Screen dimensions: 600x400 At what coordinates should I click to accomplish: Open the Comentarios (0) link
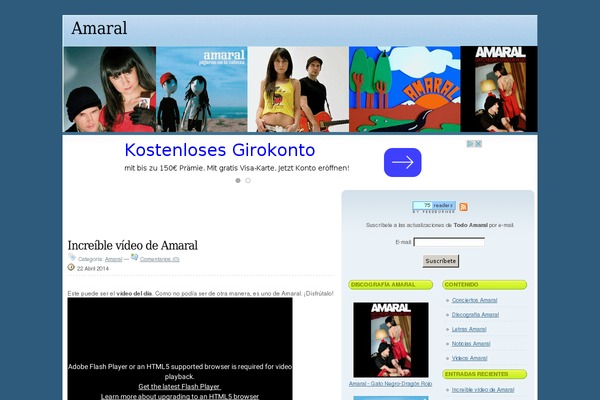[x=160, y=259]
